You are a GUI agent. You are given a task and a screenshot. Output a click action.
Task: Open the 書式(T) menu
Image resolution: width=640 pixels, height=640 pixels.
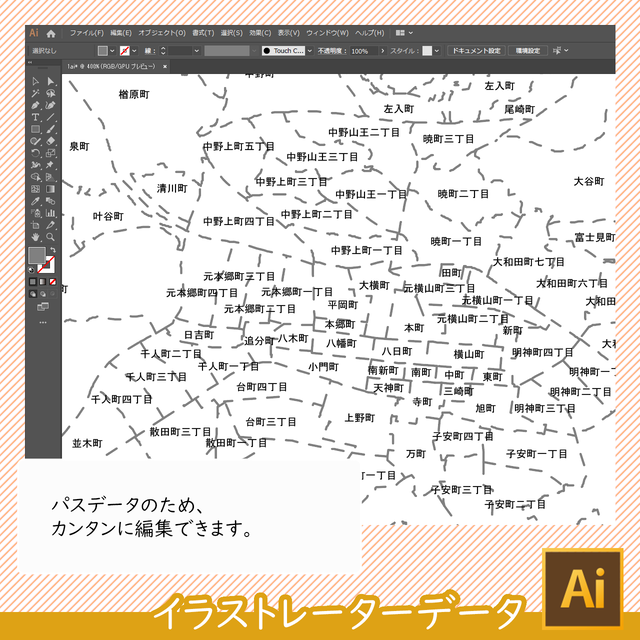[203, 33]
